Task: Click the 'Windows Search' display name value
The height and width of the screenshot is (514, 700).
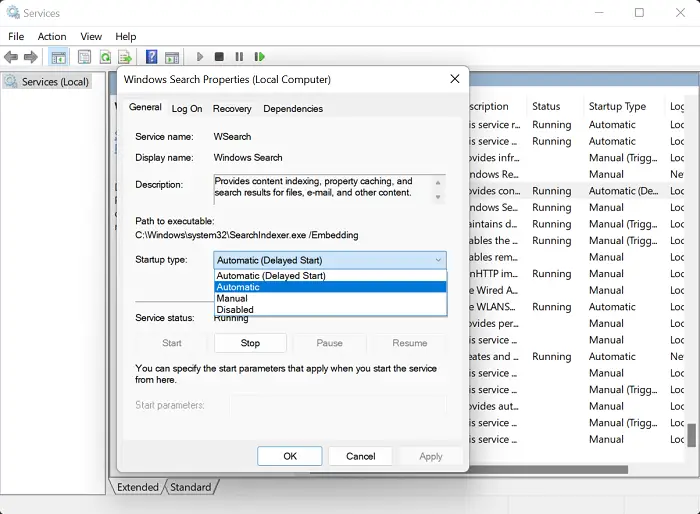Action: pos(248,158)
